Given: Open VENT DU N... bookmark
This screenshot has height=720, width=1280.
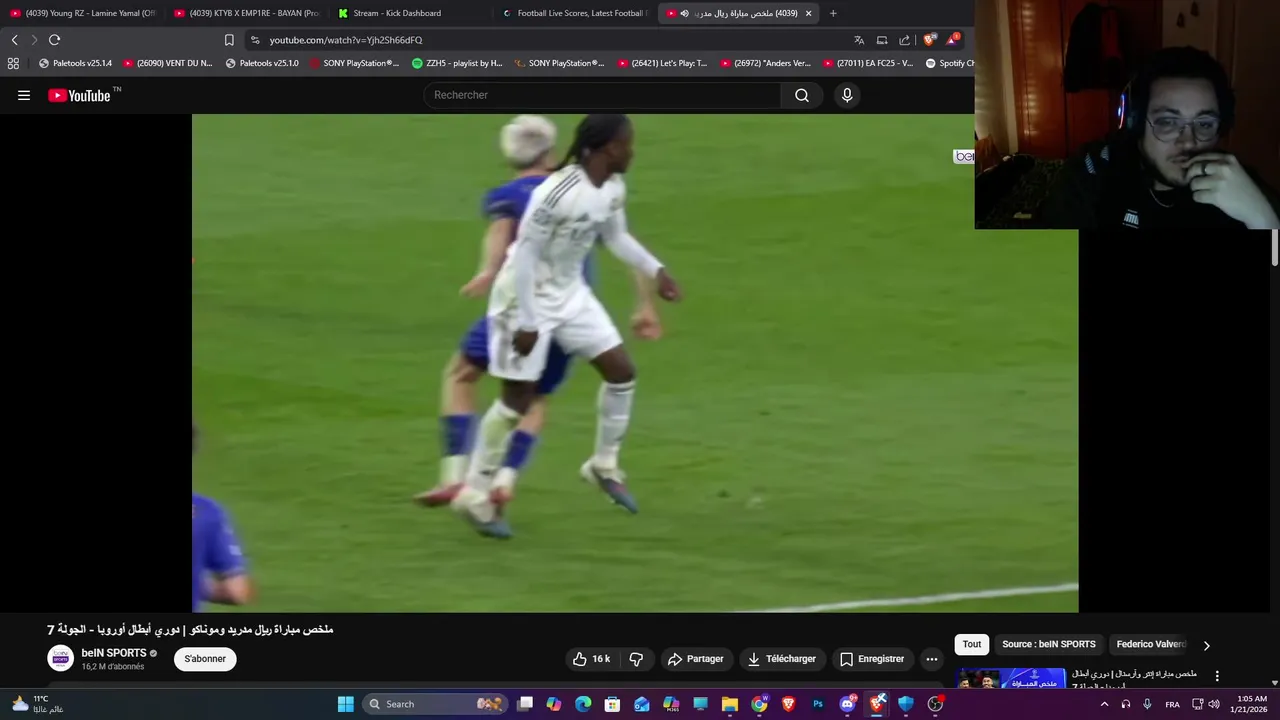Looking at the screenshot, I should click(168, 63).
